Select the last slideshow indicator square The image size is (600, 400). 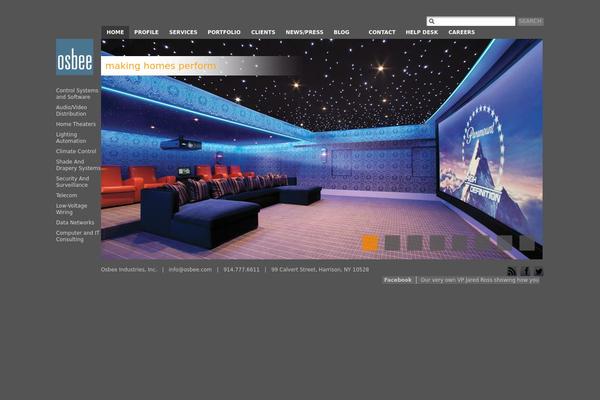(527, 243)
